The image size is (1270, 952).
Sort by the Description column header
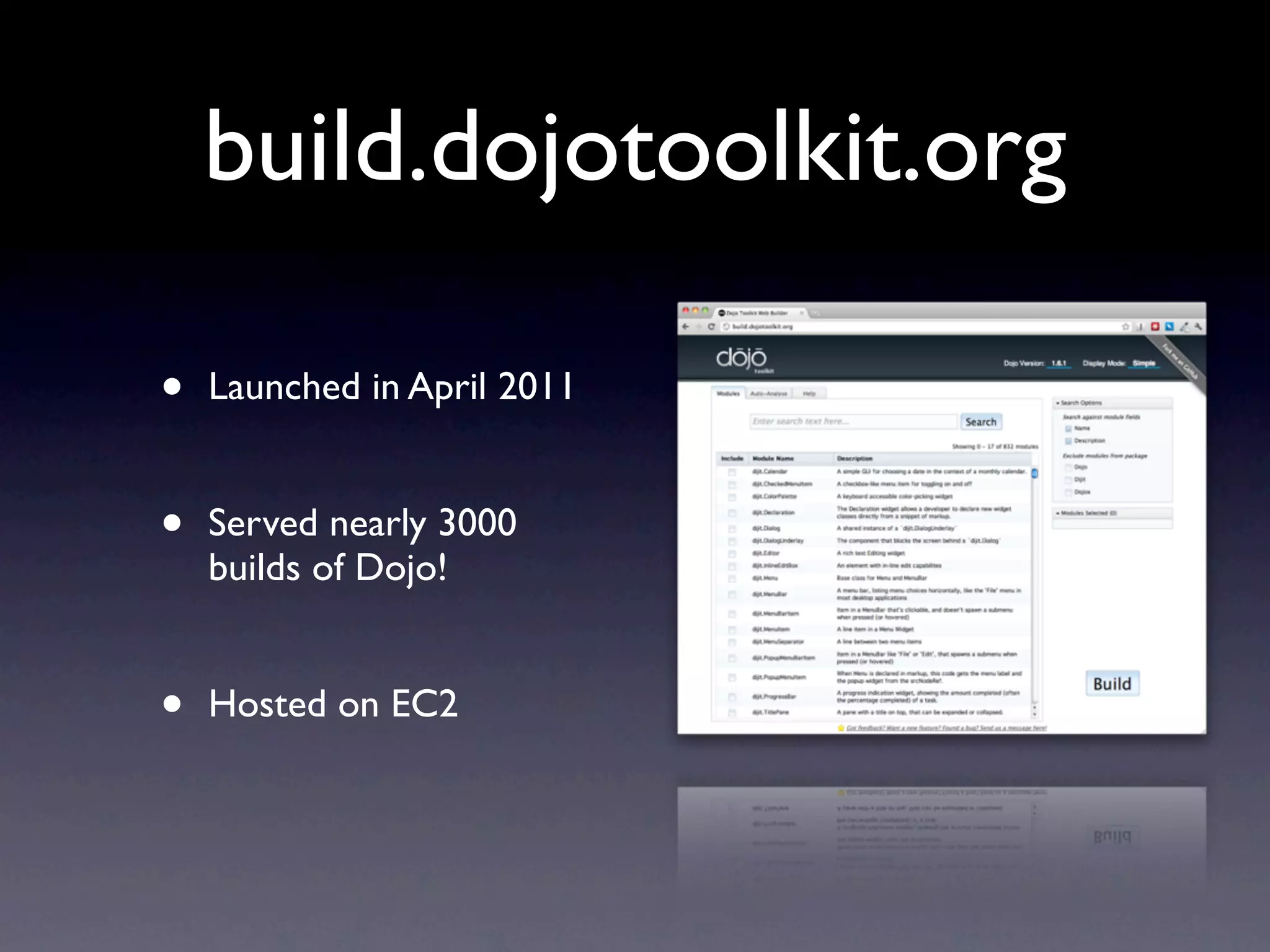[x=932, y=459]
